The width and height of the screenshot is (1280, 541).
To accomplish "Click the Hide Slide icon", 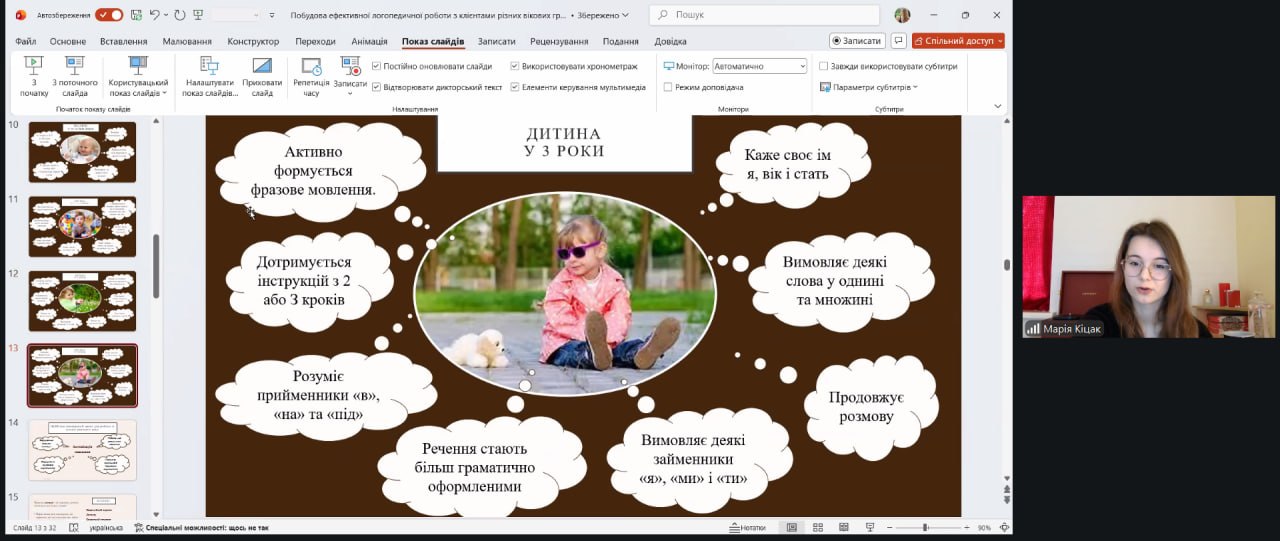I will coord(262,76).
